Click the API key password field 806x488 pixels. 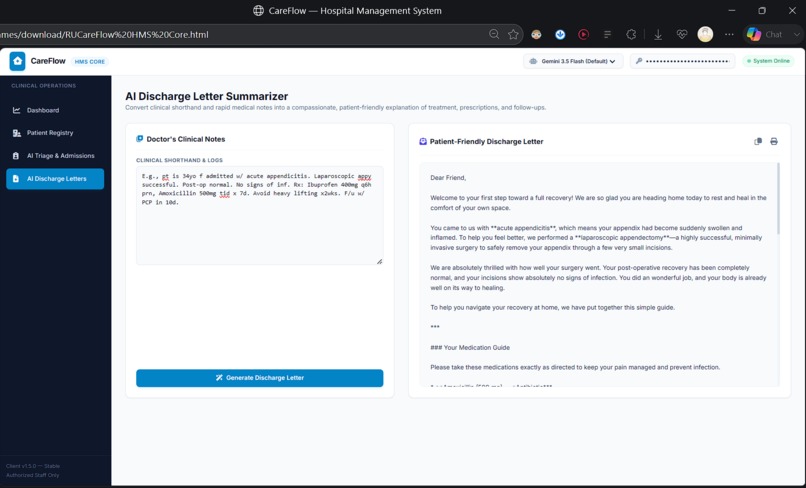click(683, 61)
